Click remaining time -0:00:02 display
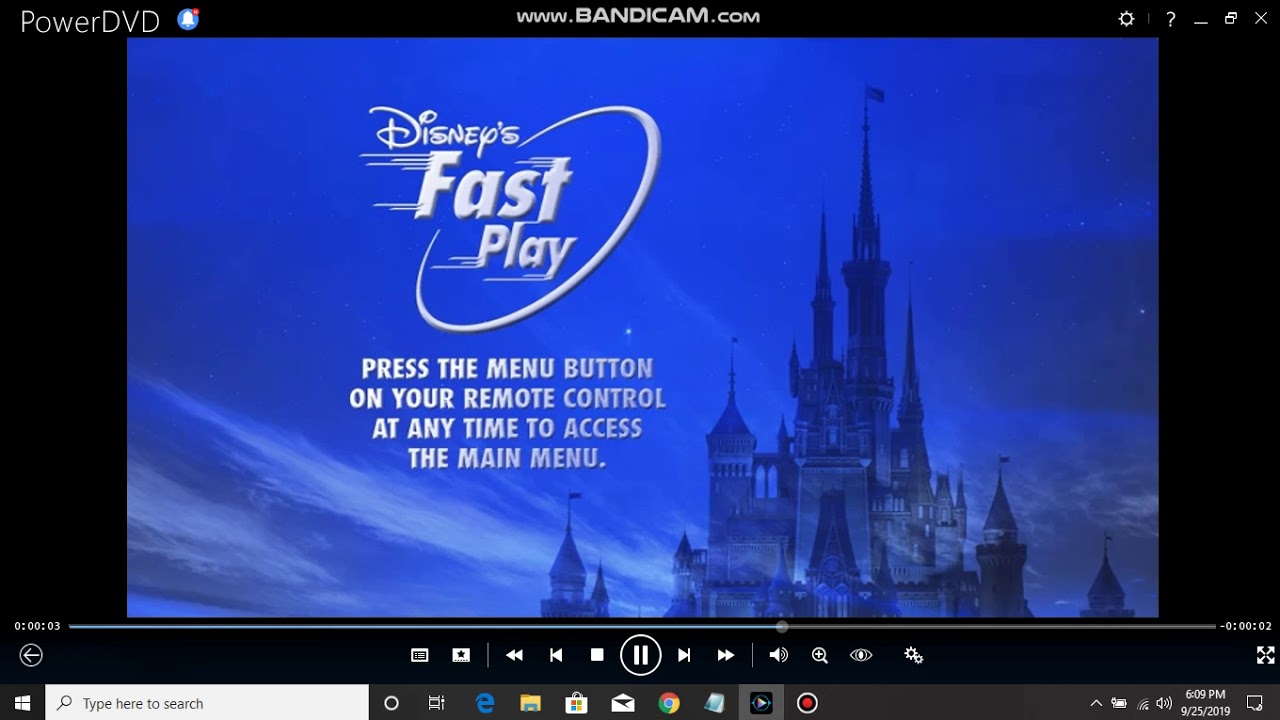Screen dimensions: 1280x720 coord(1245,627)
